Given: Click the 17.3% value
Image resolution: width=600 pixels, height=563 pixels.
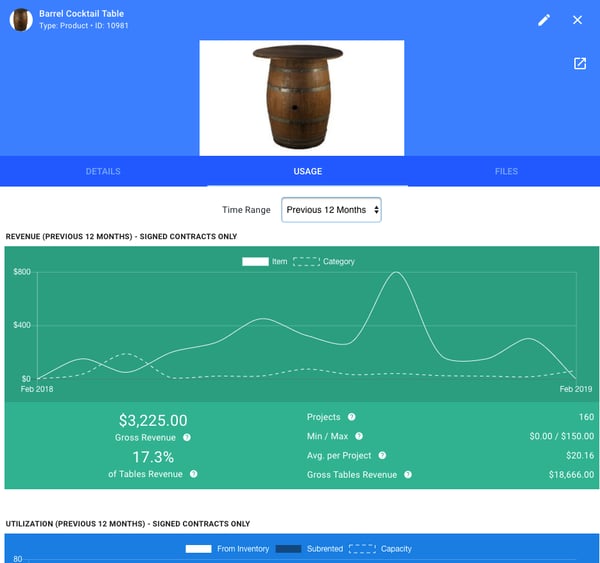Looking at the screenshot, I should click(x=153, y=457).
